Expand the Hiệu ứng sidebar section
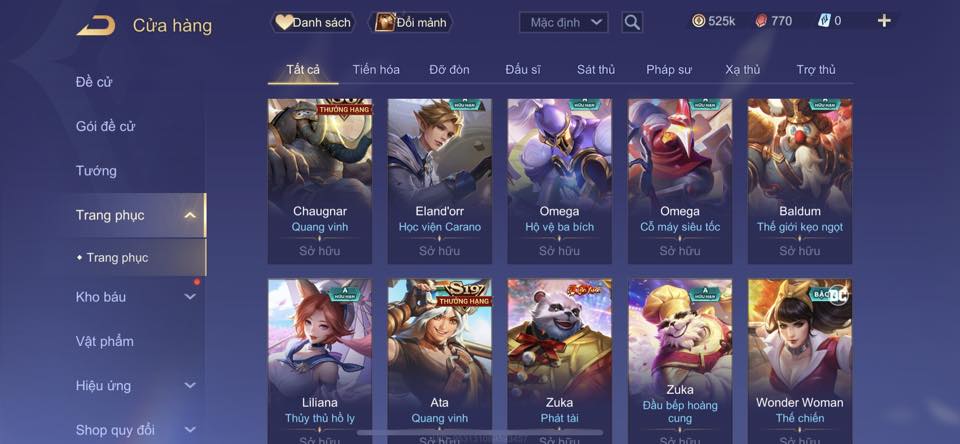 (x=190, y=385)
